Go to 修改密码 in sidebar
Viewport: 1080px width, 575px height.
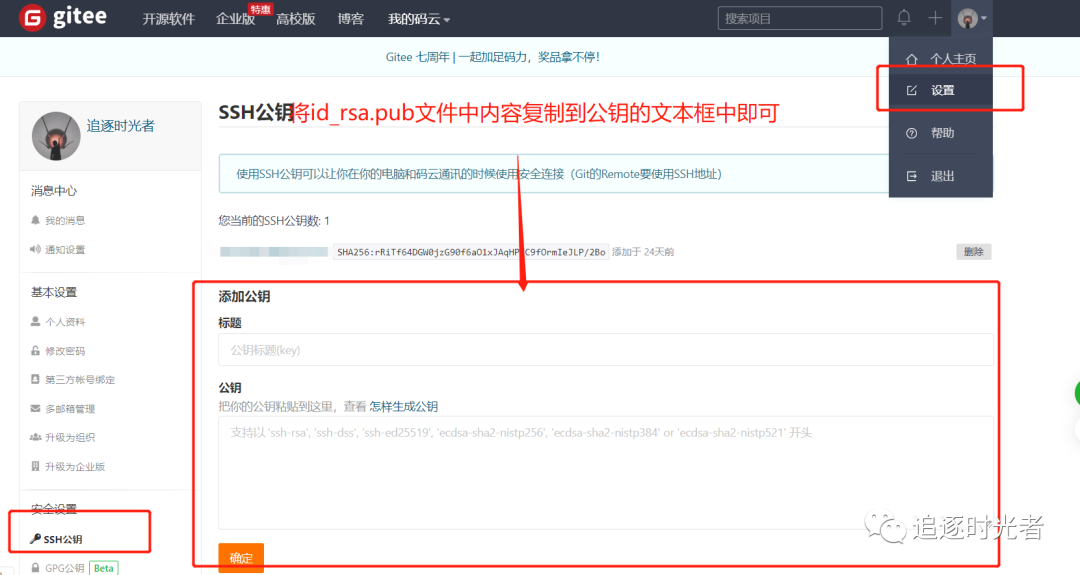point(64,351)
